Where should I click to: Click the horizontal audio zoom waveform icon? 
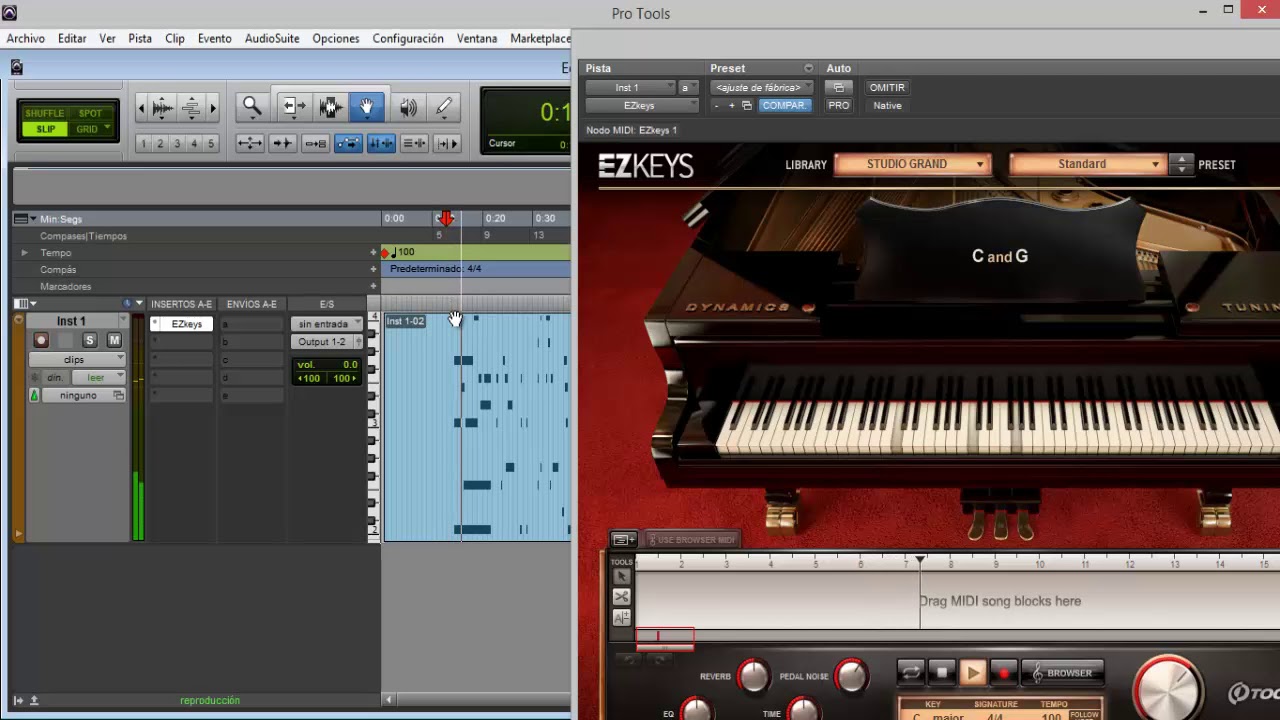pyautogui.click(x=162, y=108)
